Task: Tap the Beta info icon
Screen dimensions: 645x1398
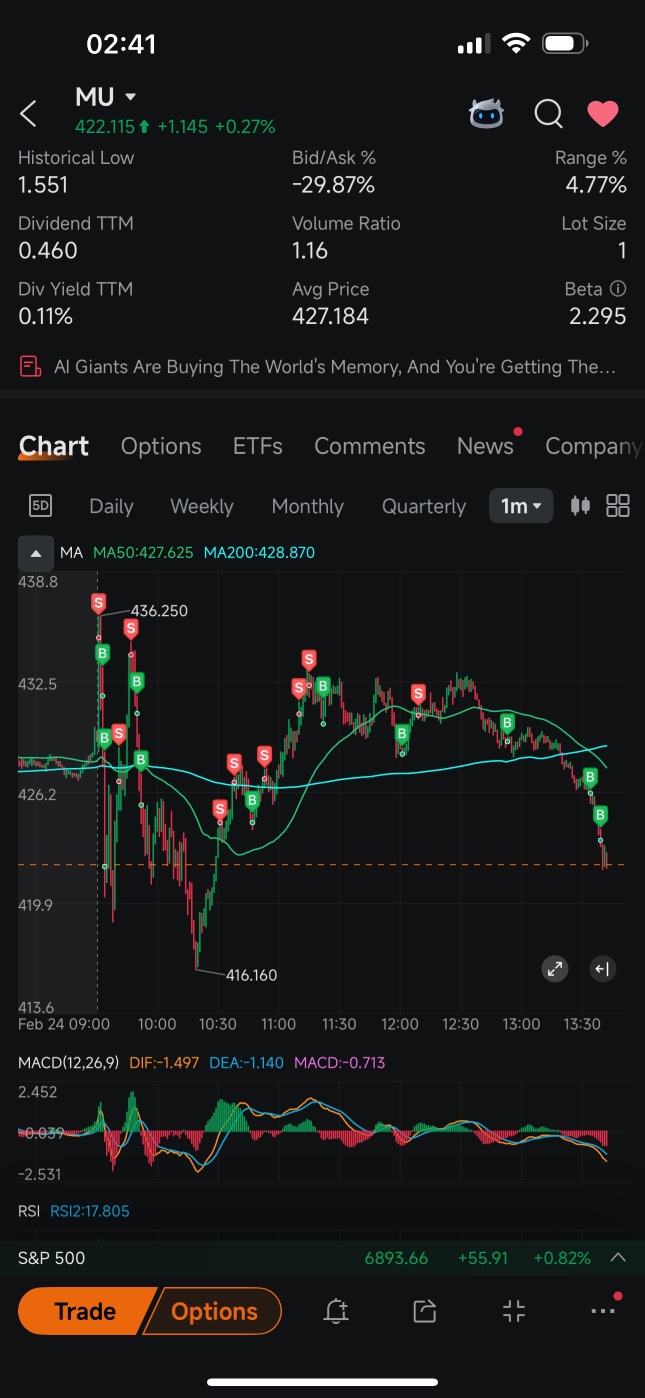Action: 618,288
